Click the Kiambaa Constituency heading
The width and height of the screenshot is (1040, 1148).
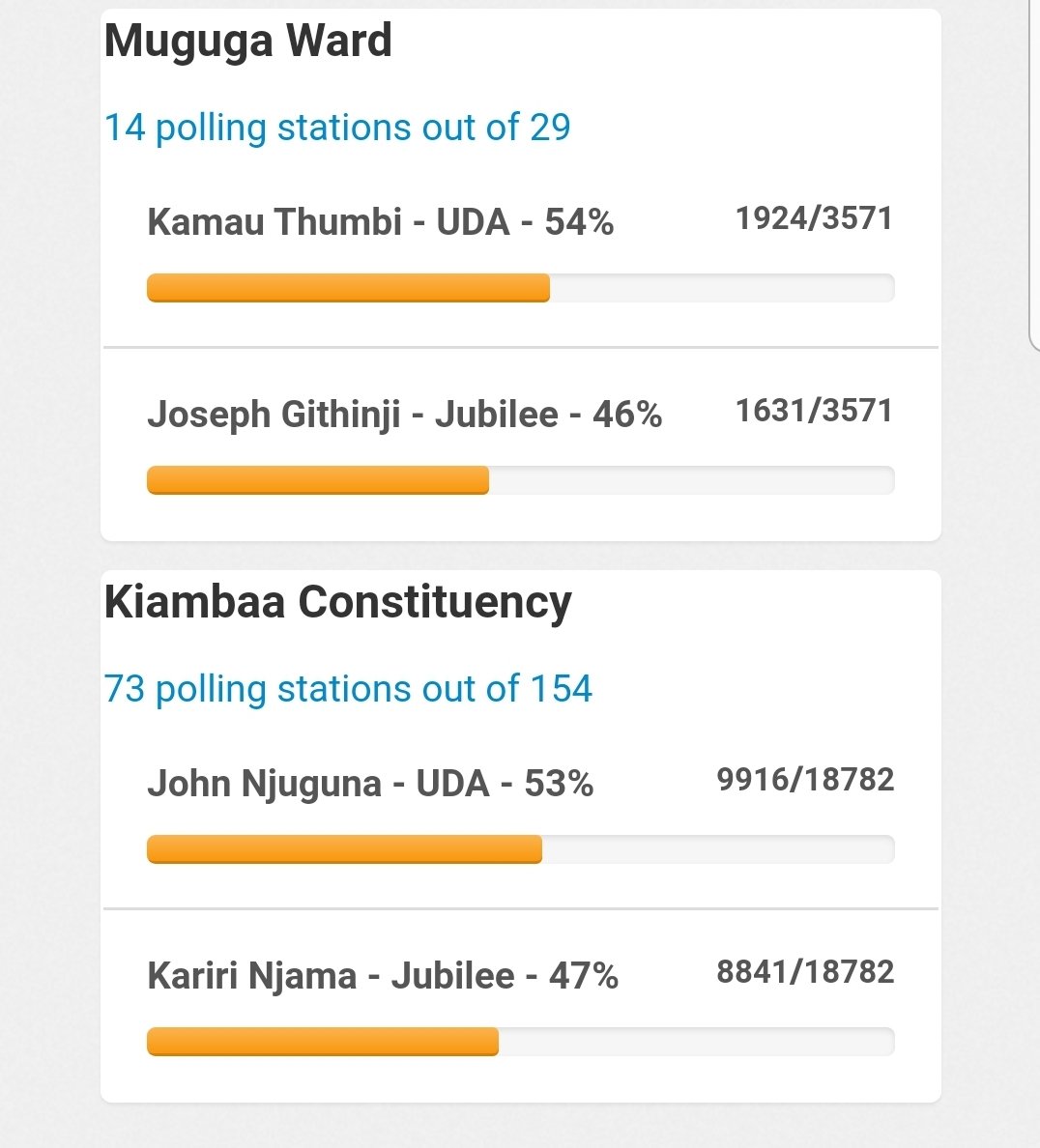[x=337, y=603]
